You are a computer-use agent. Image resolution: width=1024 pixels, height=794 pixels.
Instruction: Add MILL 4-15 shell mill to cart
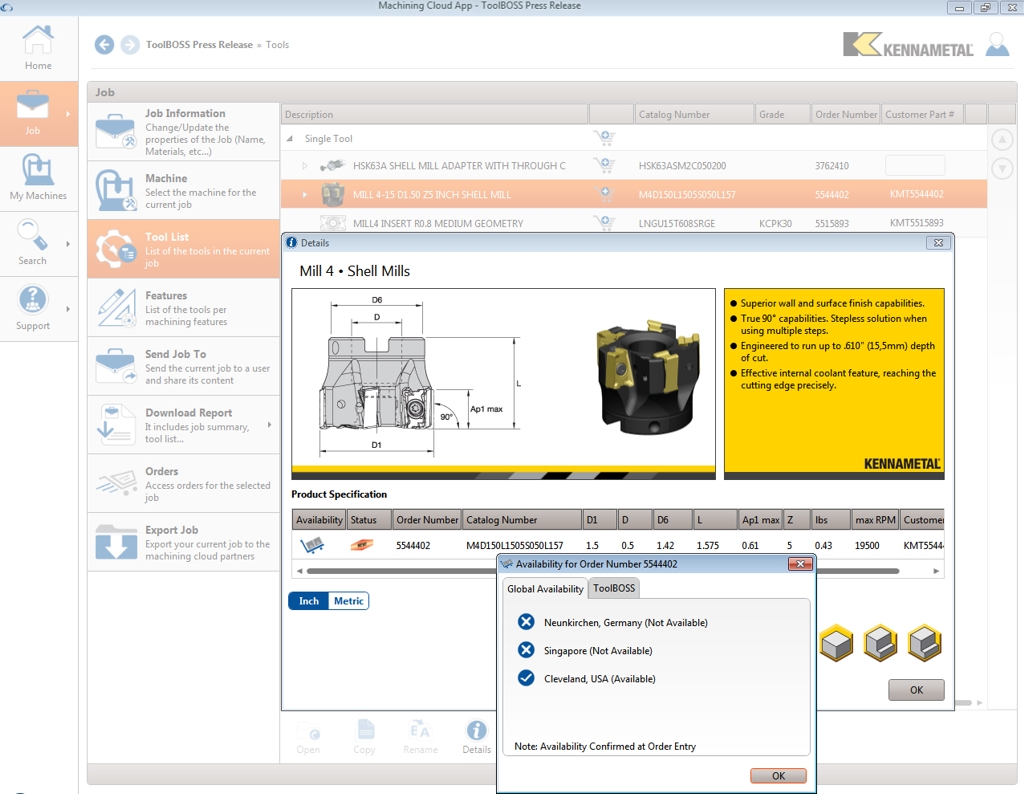(605, 194)
